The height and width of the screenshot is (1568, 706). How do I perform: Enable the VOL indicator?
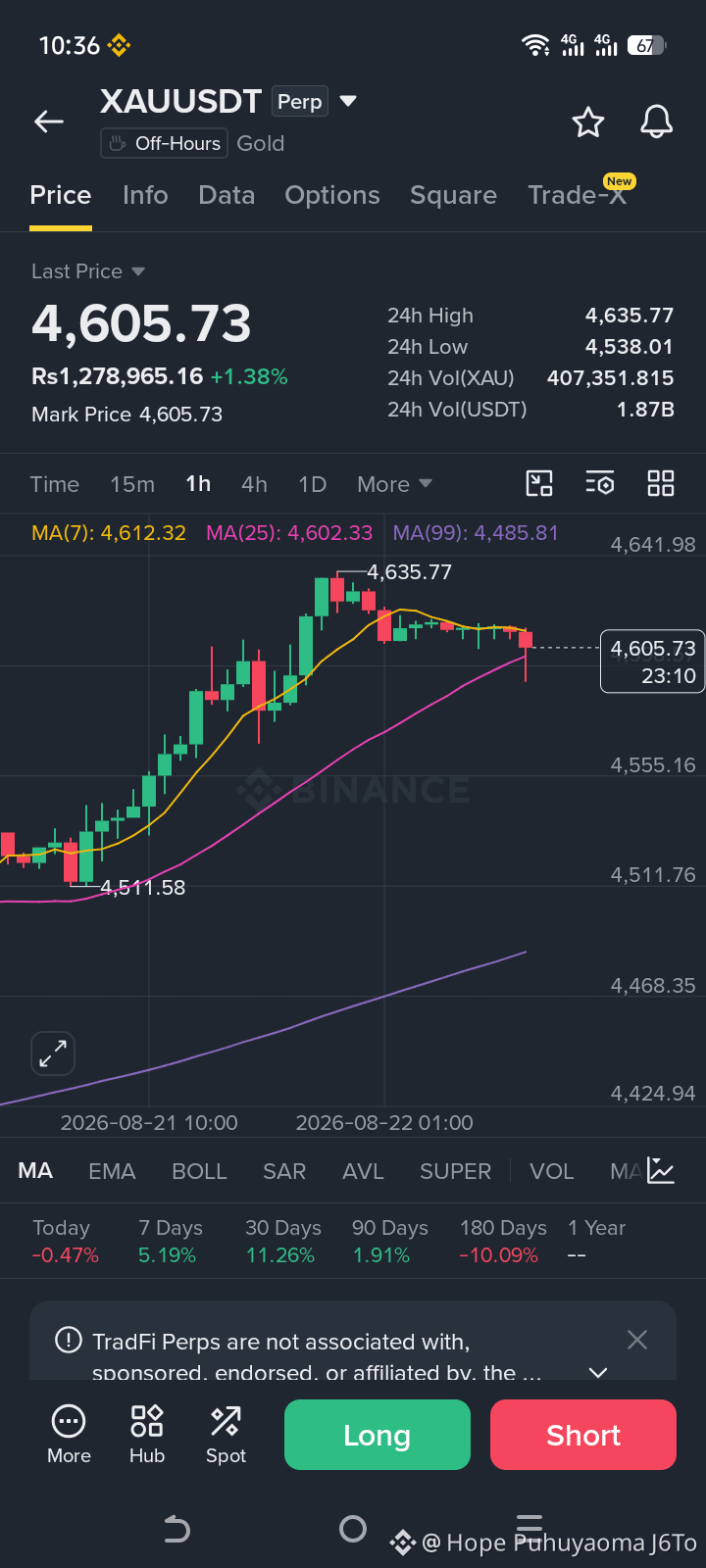tap(551, 1171)
